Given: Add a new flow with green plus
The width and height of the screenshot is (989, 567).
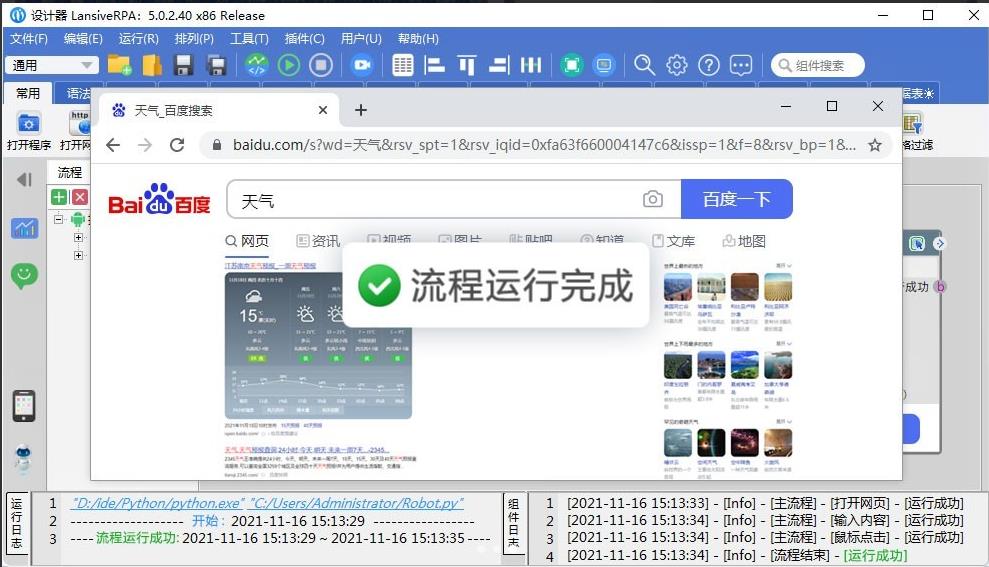Looking at the screenshot, I should pyautogui.click(x=59, y=197).
